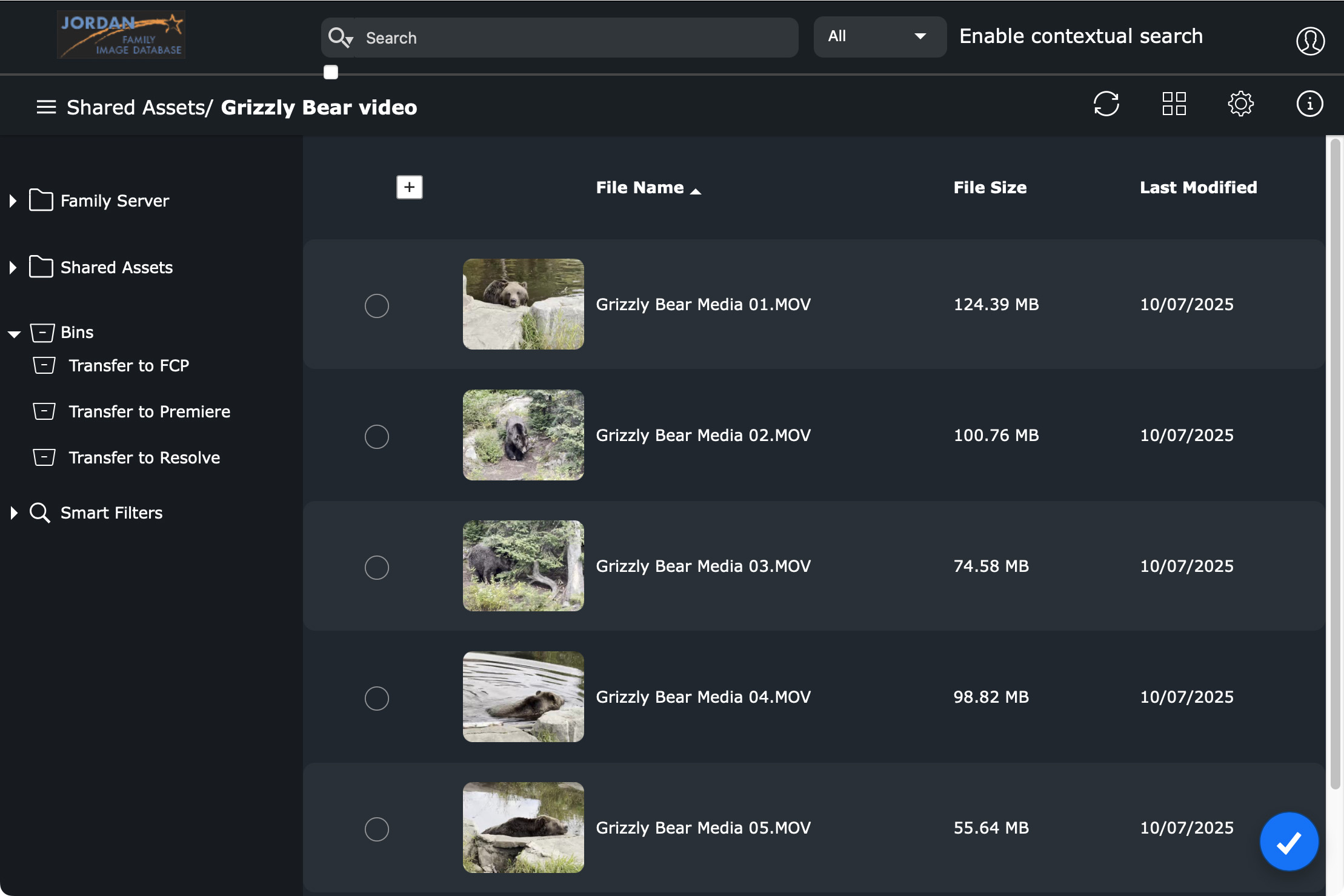
Task: Click the blue checkmark floating button
Action: point(1288,841)
